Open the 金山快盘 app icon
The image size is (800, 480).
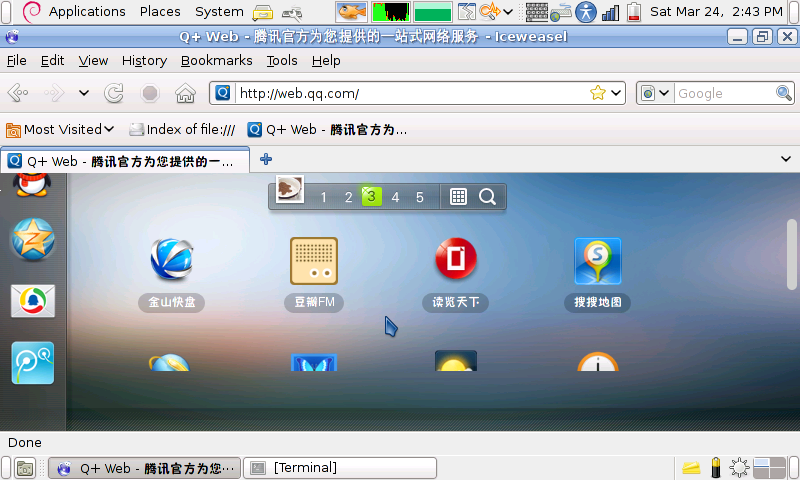click(171, 260)
